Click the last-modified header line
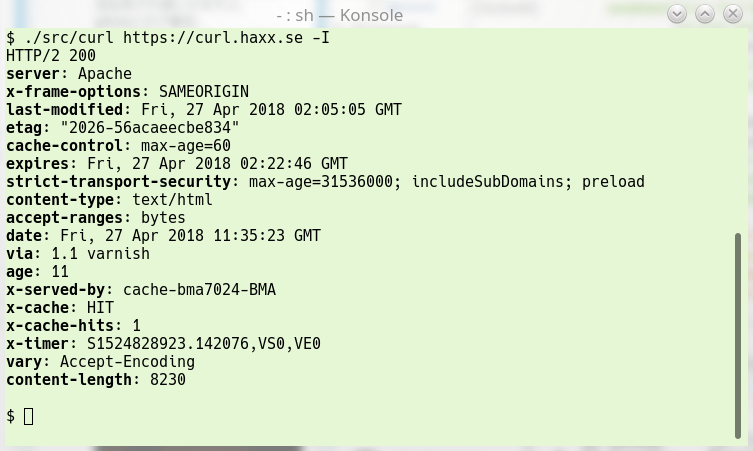Viewport: 753px width, 451px height. (204, 110)
